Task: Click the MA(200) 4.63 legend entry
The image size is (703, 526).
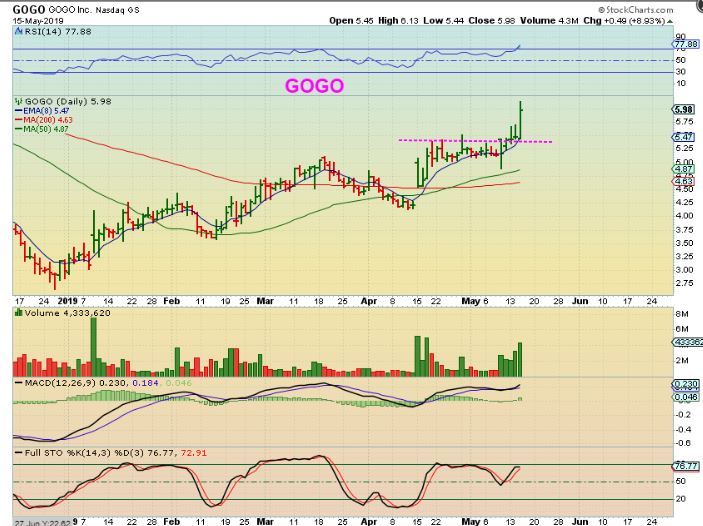Action: click(x=48, y=120)
